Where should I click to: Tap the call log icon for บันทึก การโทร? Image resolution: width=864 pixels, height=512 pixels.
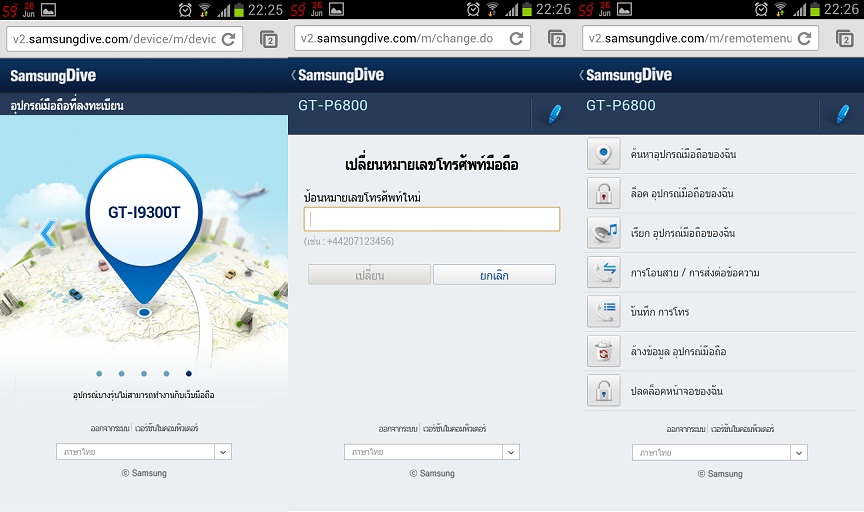point(604,312)
